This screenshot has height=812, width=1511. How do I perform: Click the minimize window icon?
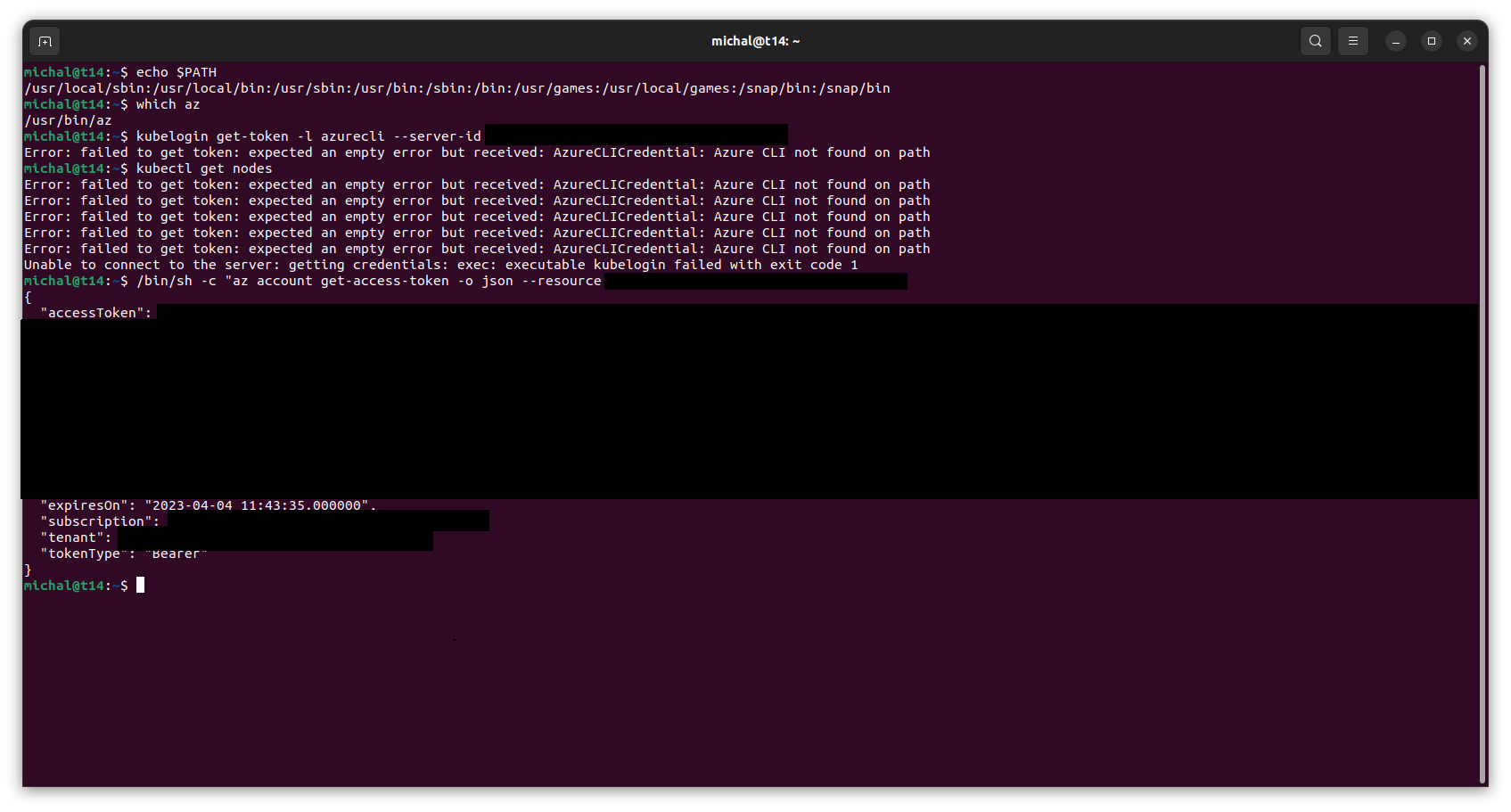(1395, 41)
